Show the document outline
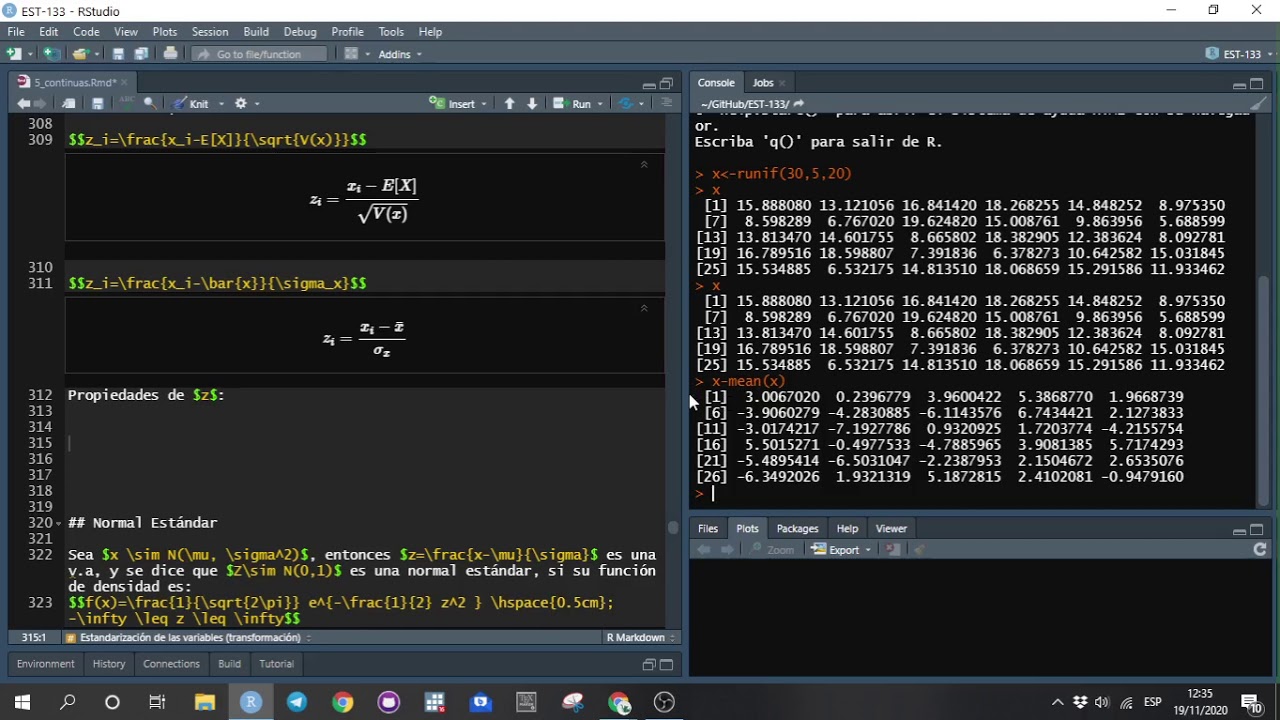The width and height of the screenshot is (1280, 720). pos(667,104)
